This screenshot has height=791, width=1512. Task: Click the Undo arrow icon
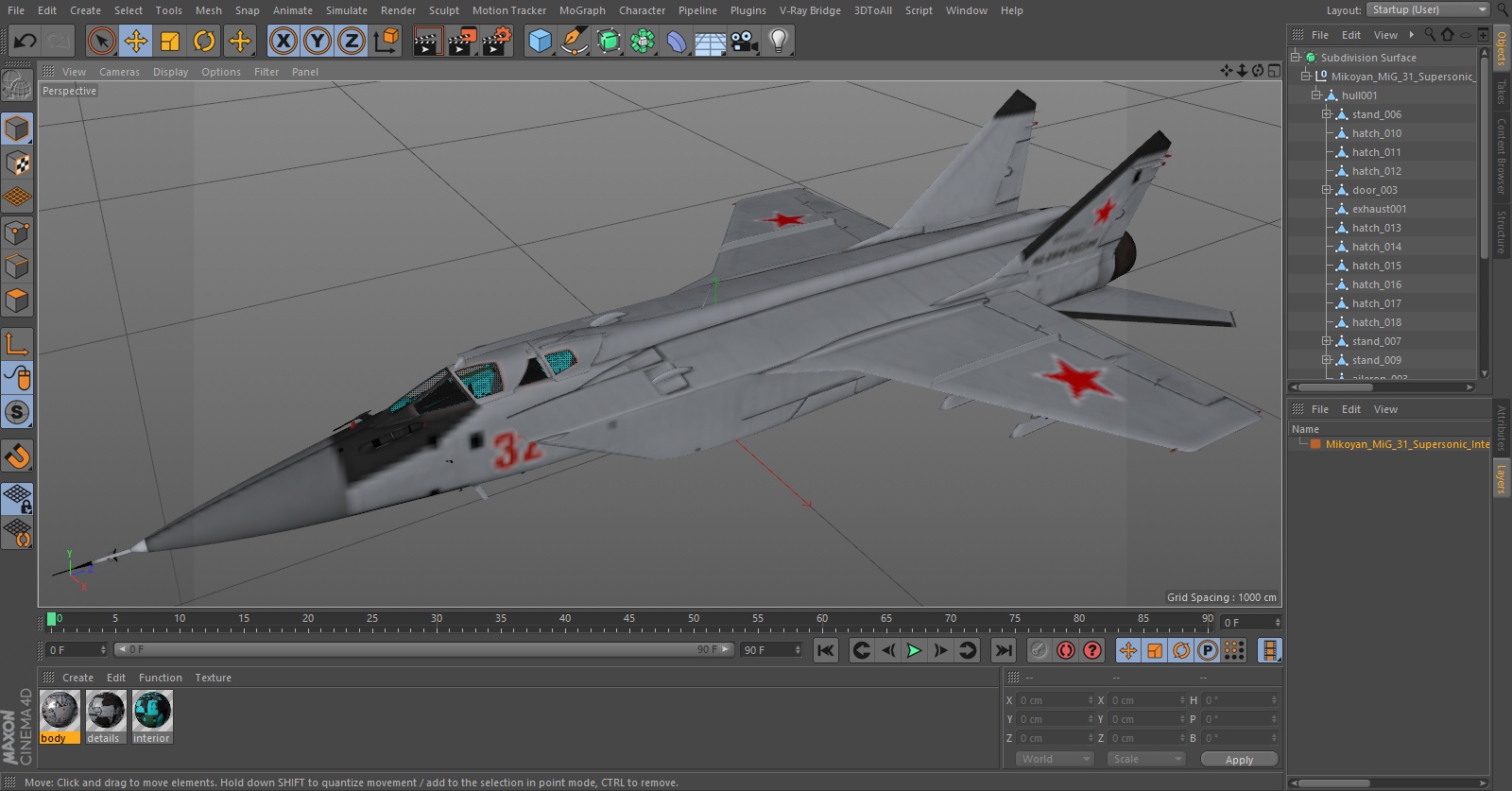pyautogui.click(x=26, y=41)
